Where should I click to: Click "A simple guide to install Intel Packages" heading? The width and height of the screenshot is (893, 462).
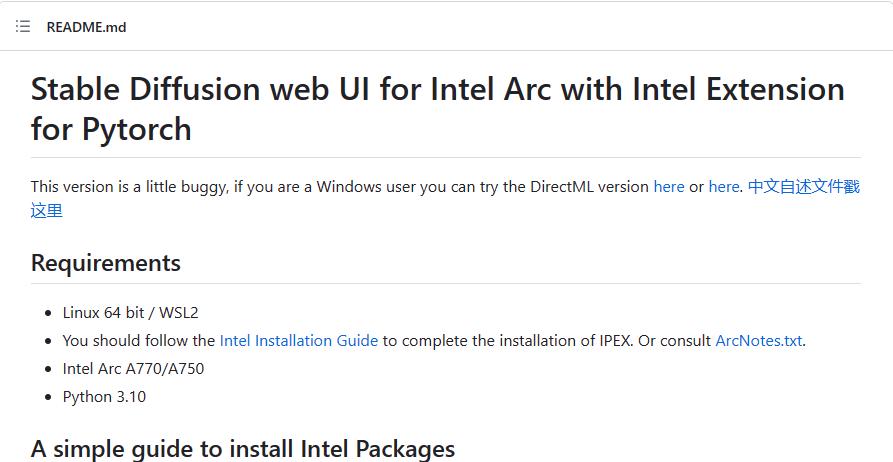click(x=243, y=448)
